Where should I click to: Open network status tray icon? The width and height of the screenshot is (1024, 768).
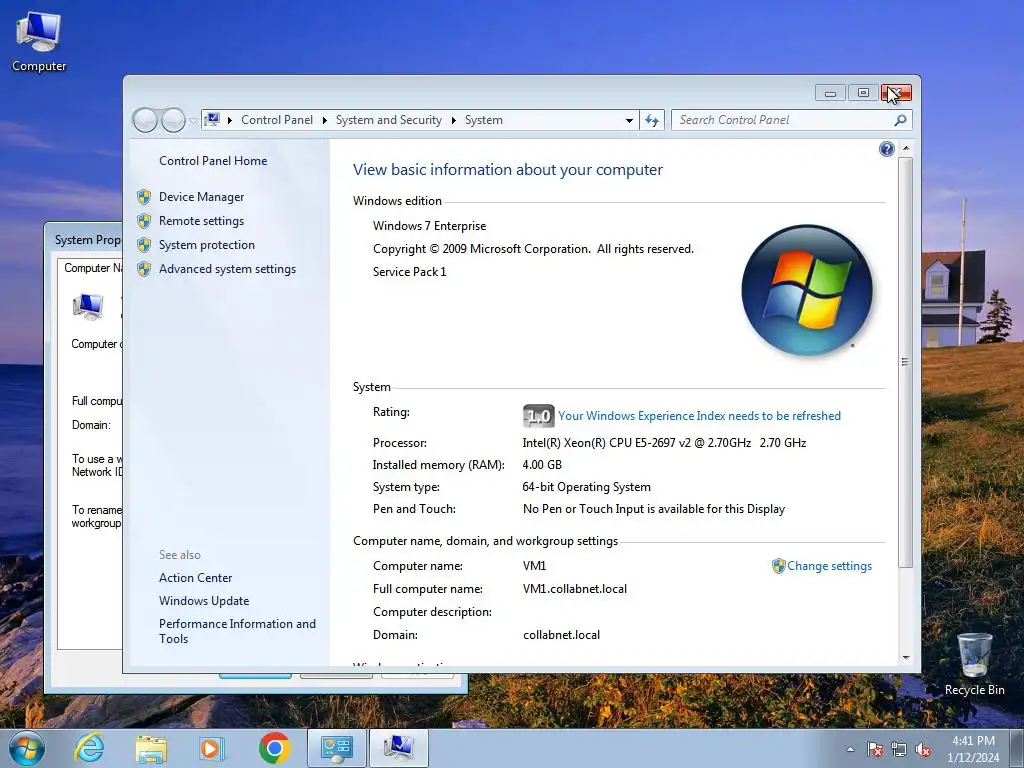[899, 749]
